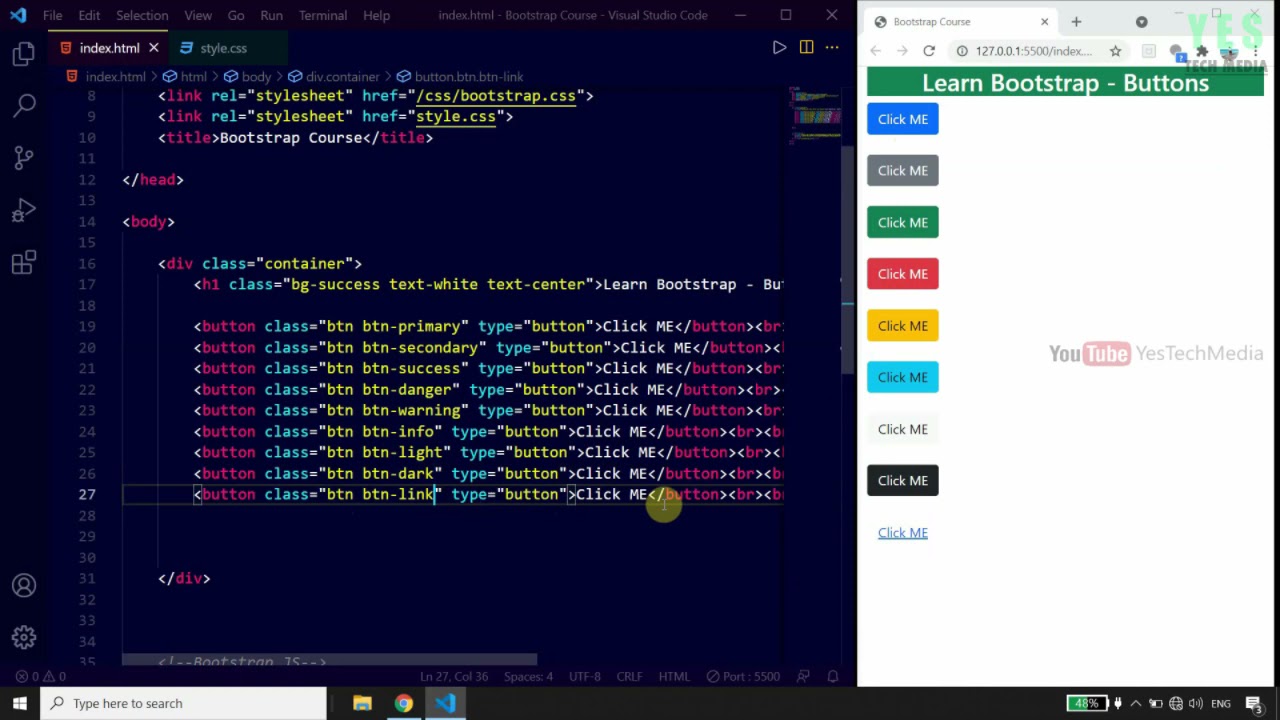Viewport: 1280px width, 720px height.
Task: Open editor More Actions ellipsis
Action: coord(833,47)
